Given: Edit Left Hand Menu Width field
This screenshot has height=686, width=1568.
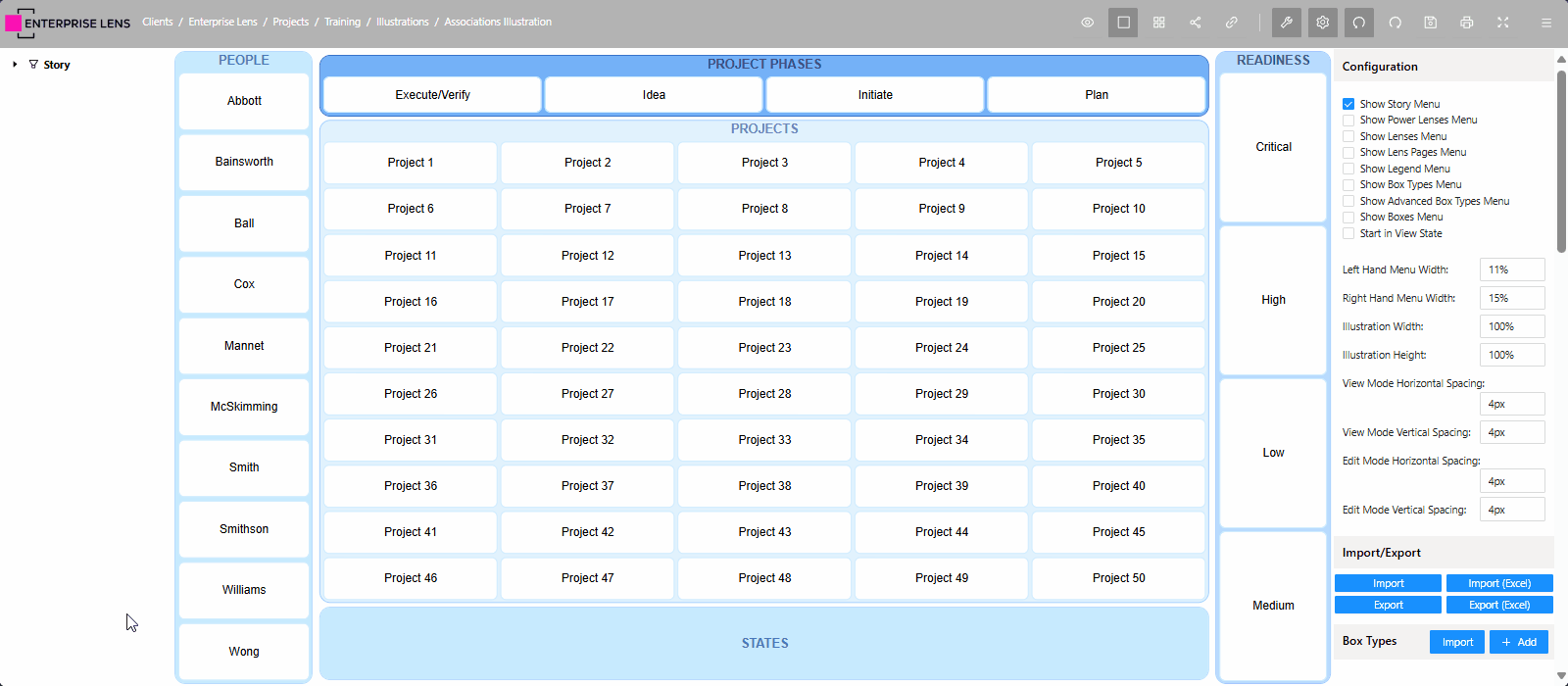Looking at the screenshot, I should 1512,269.
